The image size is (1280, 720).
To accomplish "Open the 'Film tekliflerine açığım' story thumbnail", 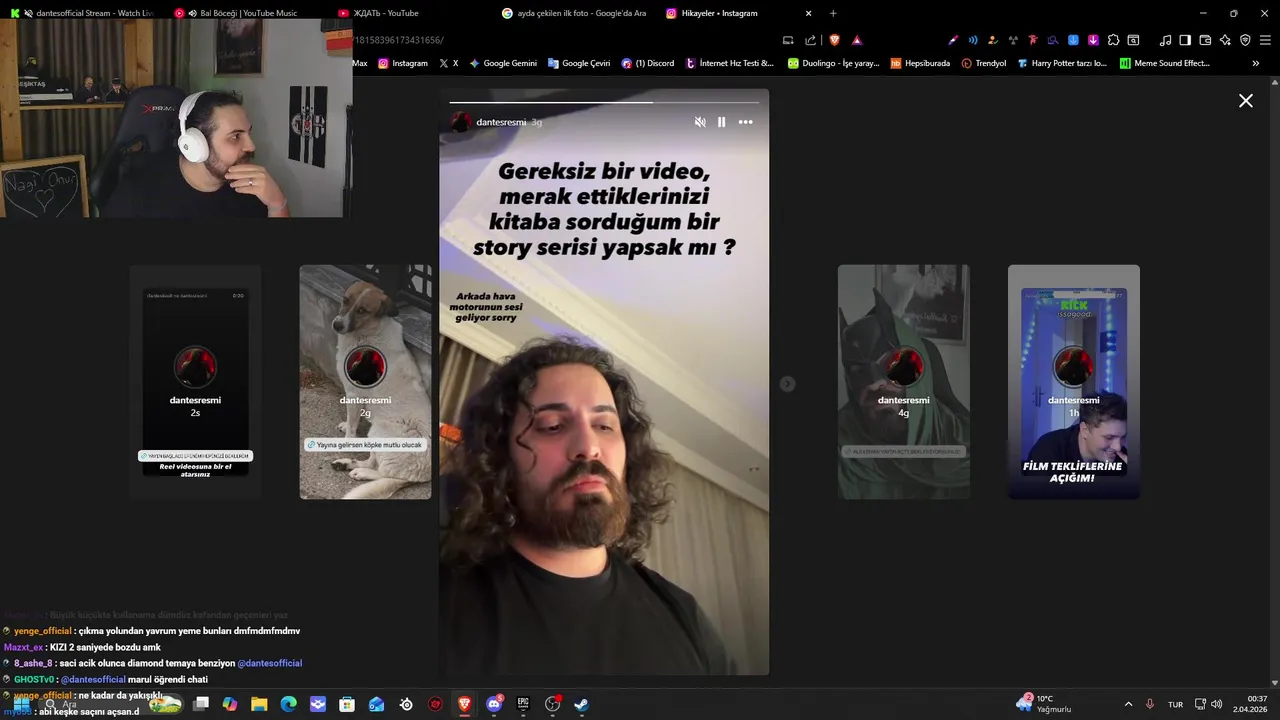I will tap(1074, 382).
